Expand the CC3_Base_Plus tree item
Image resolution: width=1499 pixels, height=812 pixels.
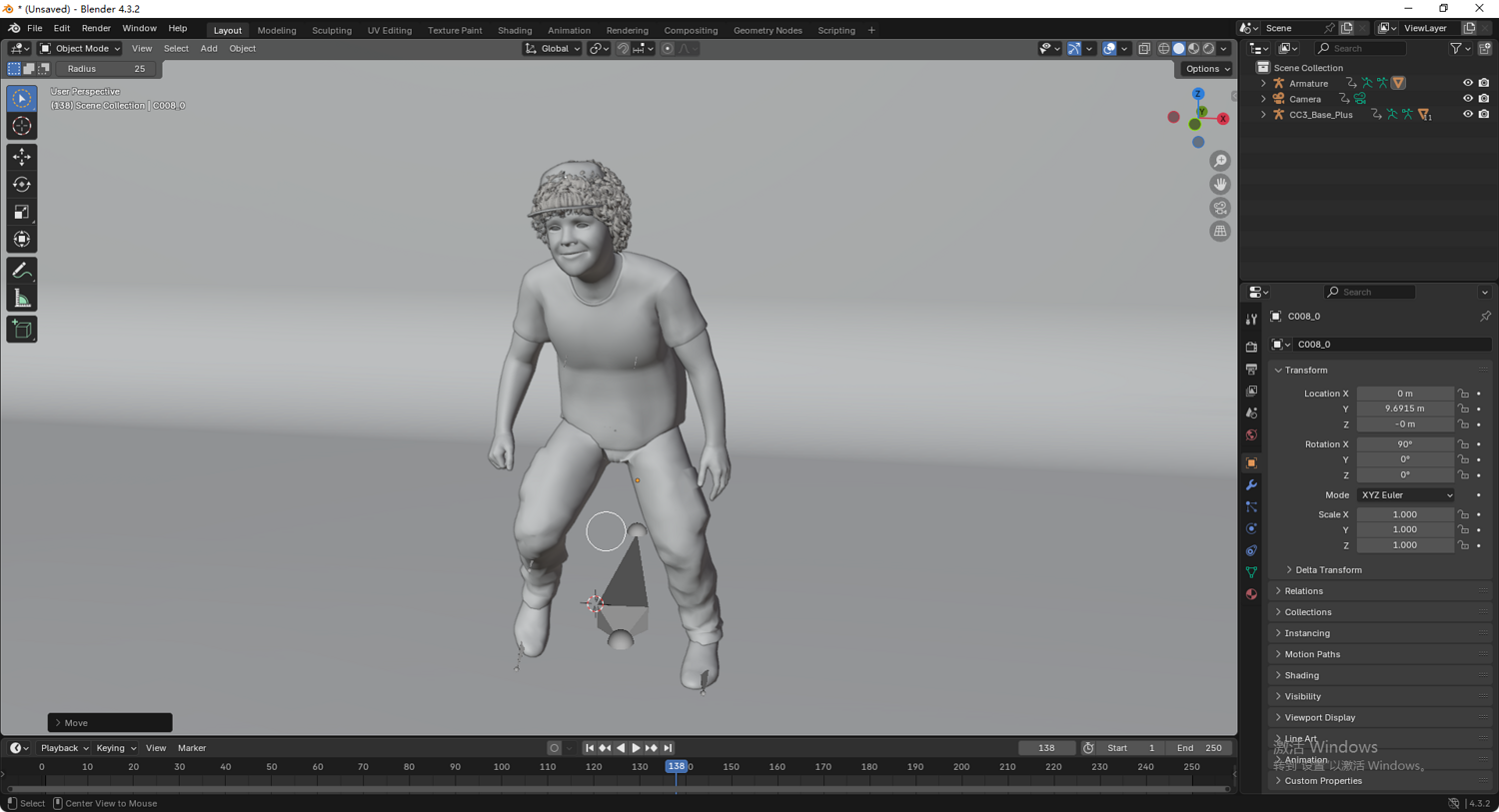[x=1263, y=114]
